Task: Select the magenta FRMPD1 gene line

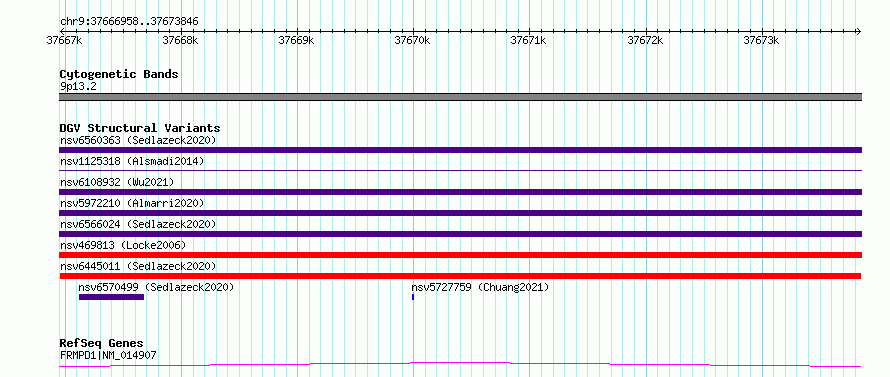Action: click(460, 364)
